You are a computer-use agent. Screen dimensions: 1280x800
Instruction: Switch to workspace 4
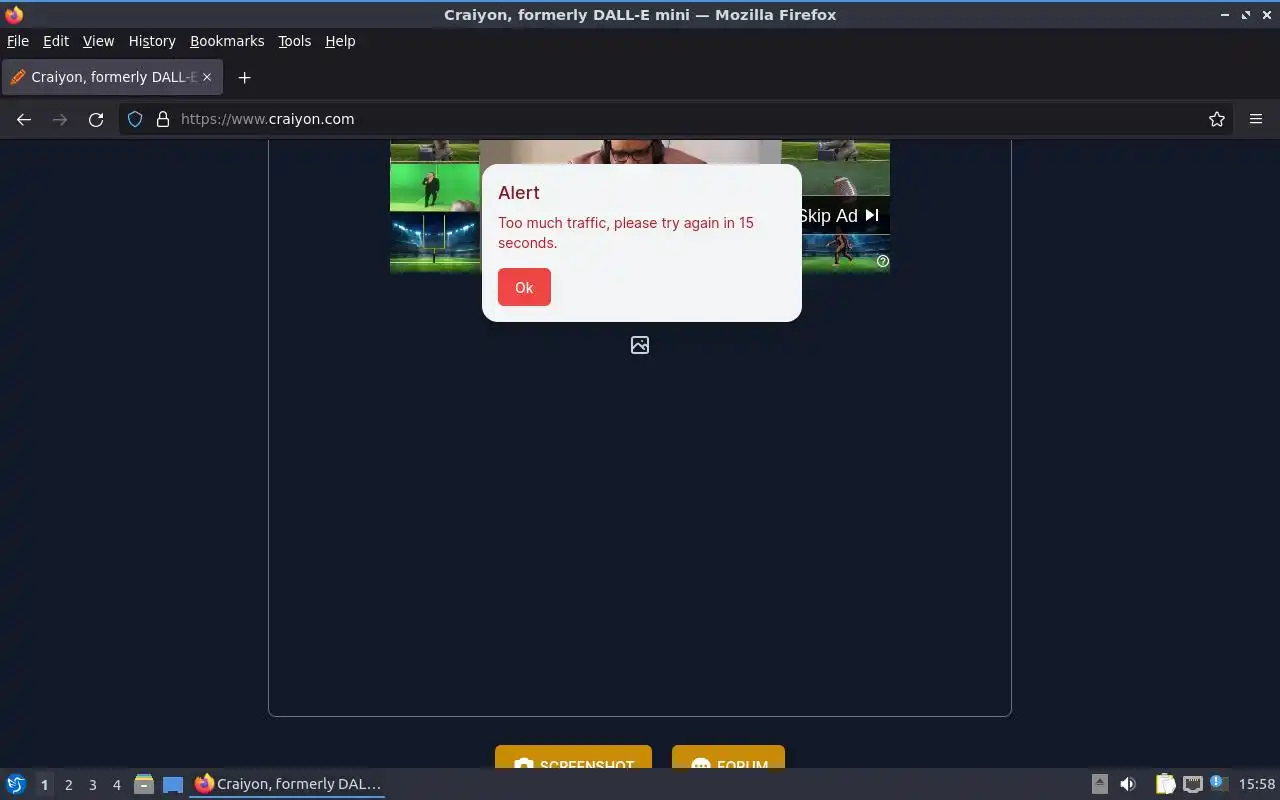point(116,785)
